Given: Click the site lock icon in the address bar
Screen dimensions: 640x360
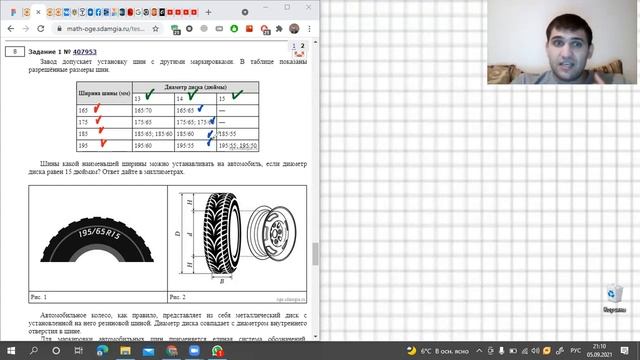Looking at the screenshot, I should point(60,29).
